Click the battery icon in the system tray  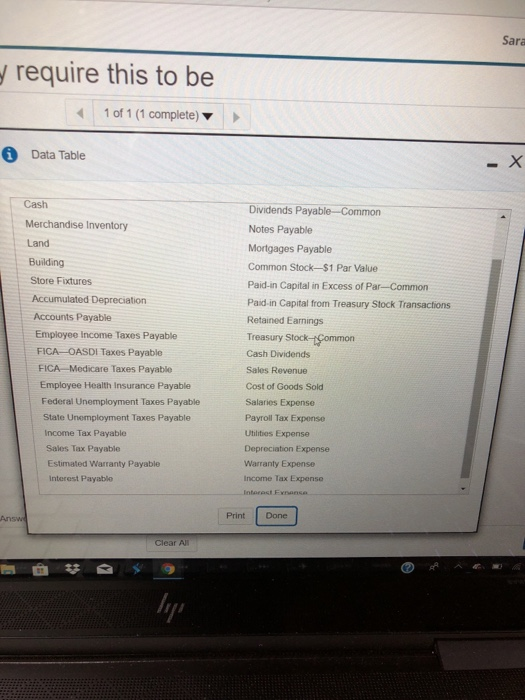coord(497,567)
